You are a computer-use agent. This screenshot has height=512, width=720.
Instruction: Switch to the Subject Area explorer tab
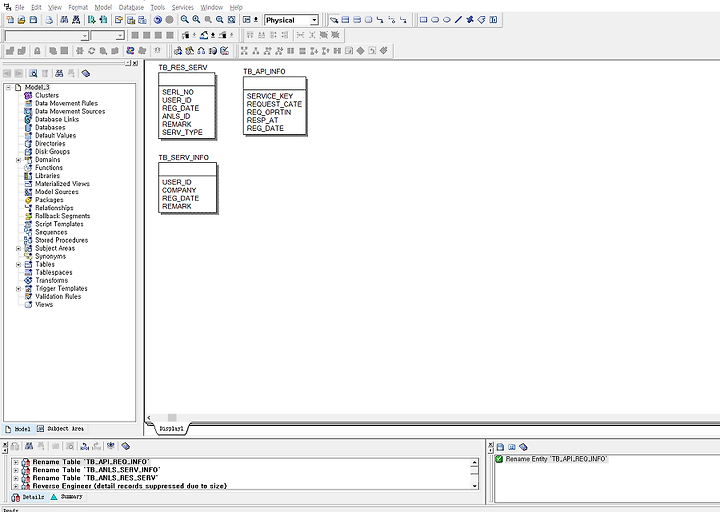pos(60,429)
